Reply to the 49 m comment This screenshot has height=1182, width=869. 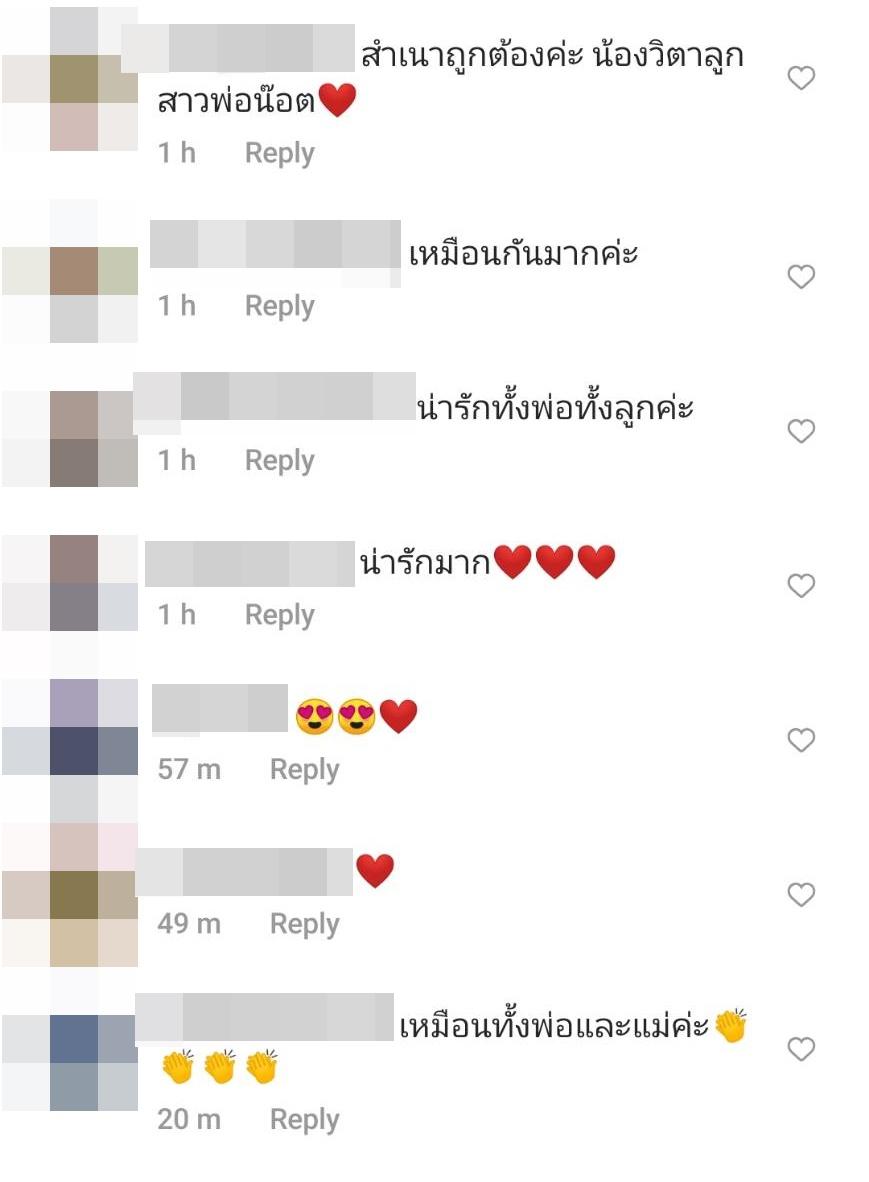pos(304,924)
